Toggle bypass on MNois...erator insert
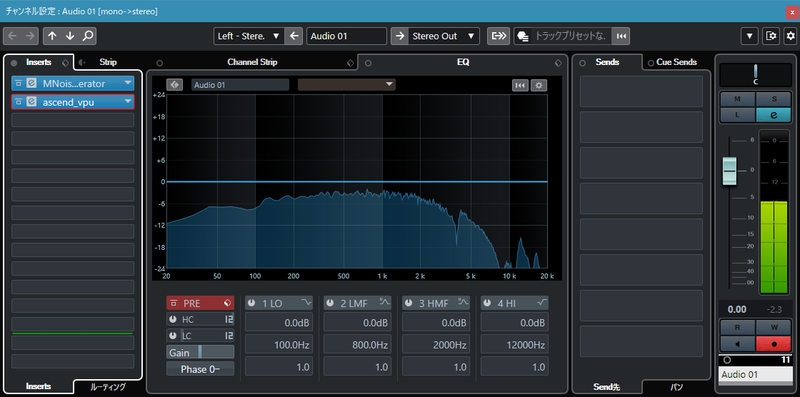 (18, 83)
